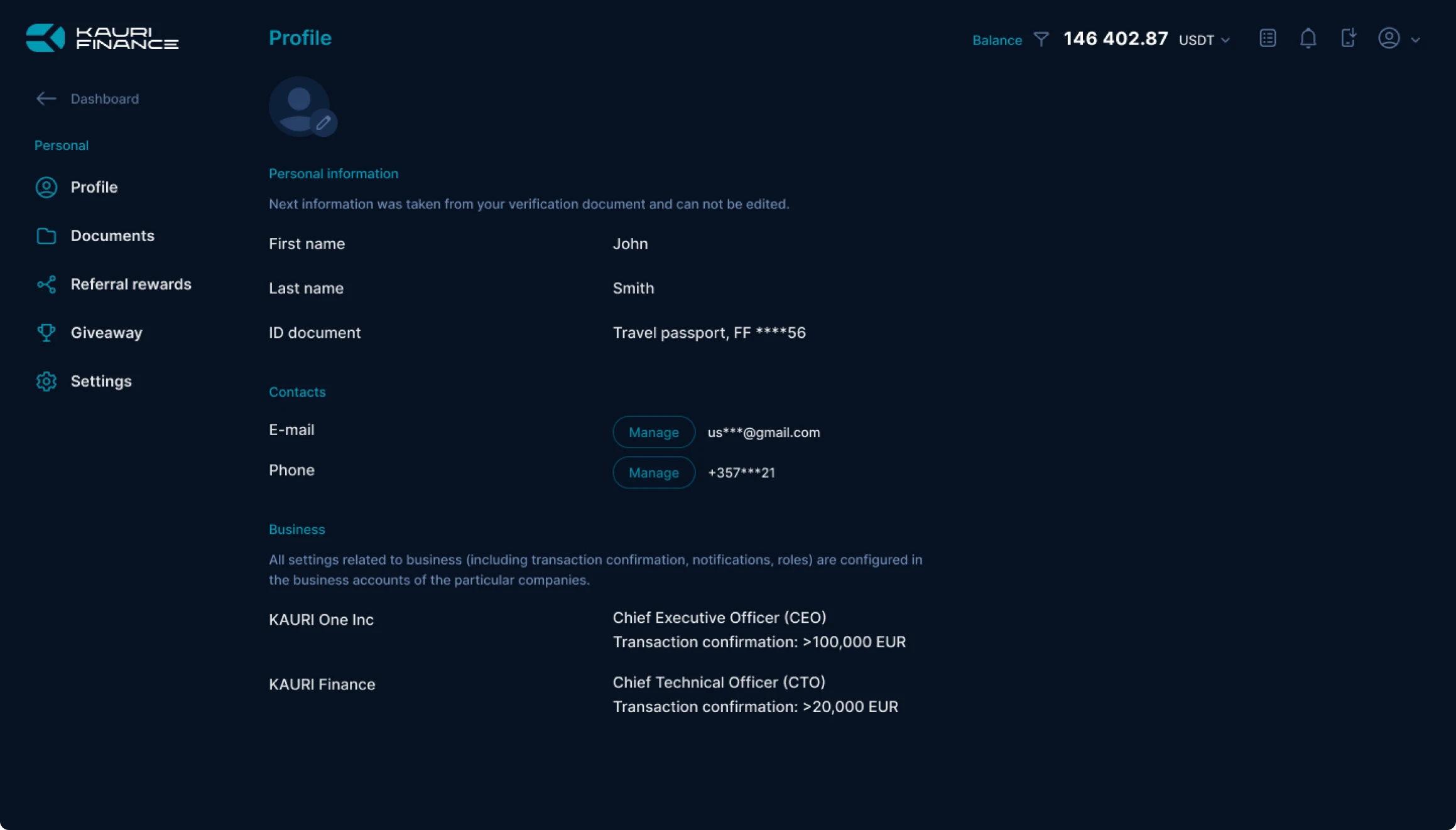Screen dimensions: 1456x830
Task: Click the Settings gear icon in the sidebar
Action: click(46, 381)
